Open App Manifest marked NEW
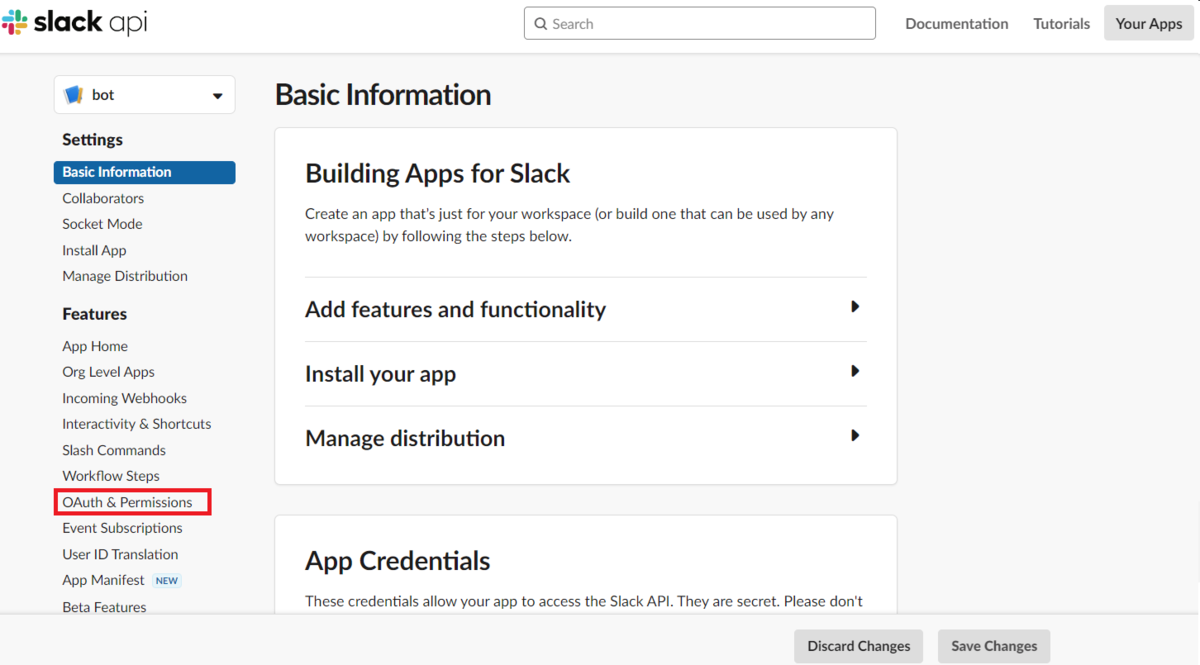Screen dimensions: 1200x665 (103, 580)
